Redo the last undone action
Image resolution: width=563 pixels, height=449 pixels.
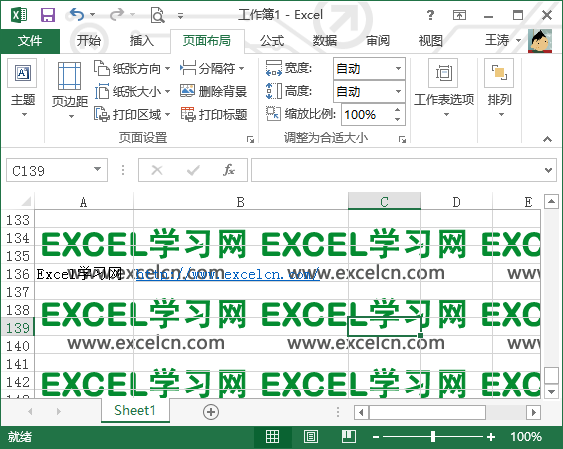117,14
